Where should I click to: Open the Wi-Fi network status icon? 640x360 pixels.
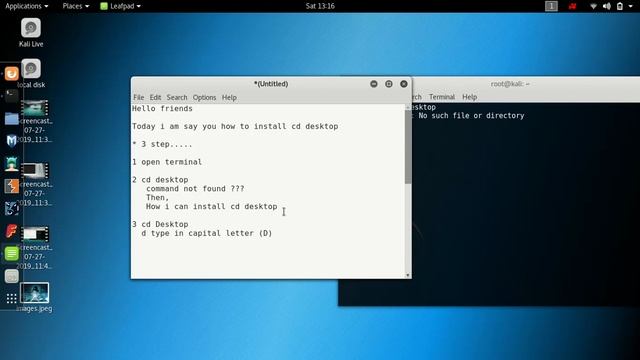coord(593,6)
